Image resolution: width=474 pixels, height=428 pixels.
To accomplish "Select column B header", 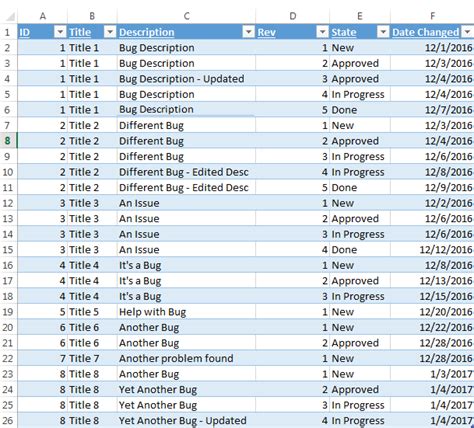I will coord(92,16).
